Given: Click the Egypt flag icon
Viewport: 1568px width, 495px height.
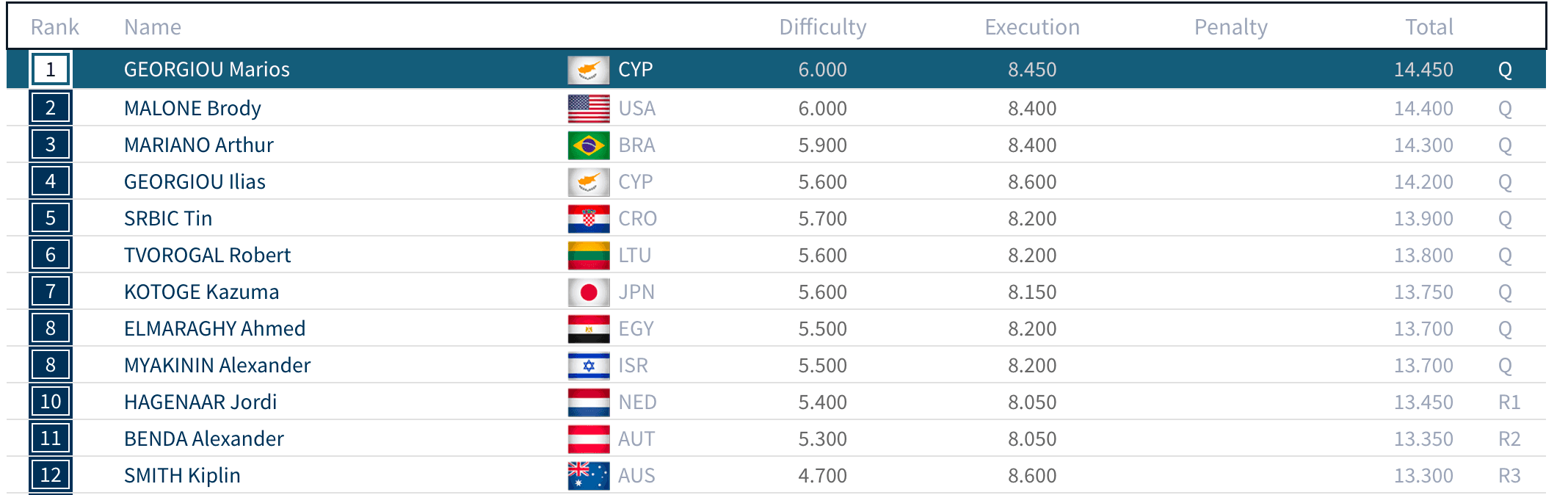Looking at the screenshot, I should pos(588,329).
